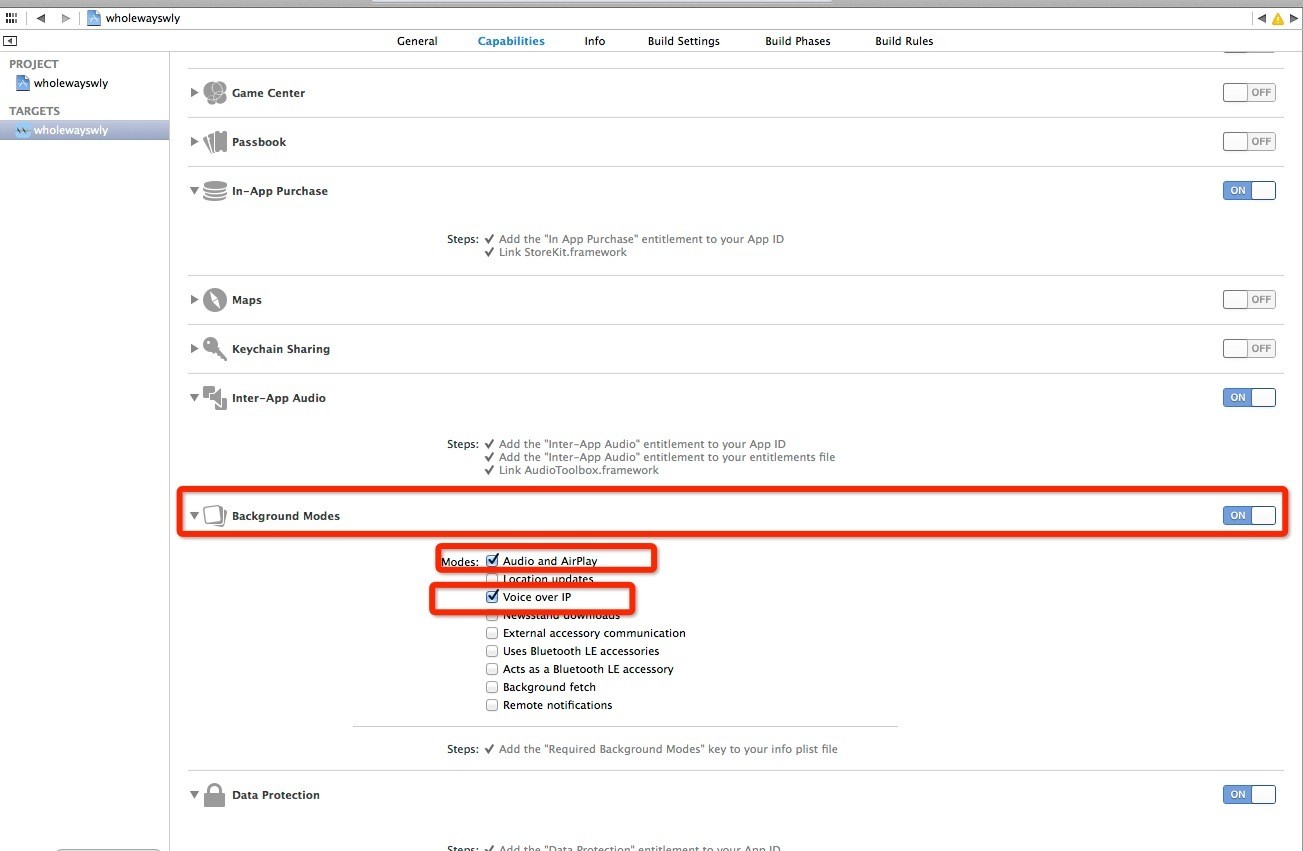Enable the Location updates checkbox

(x=492, y=579)
